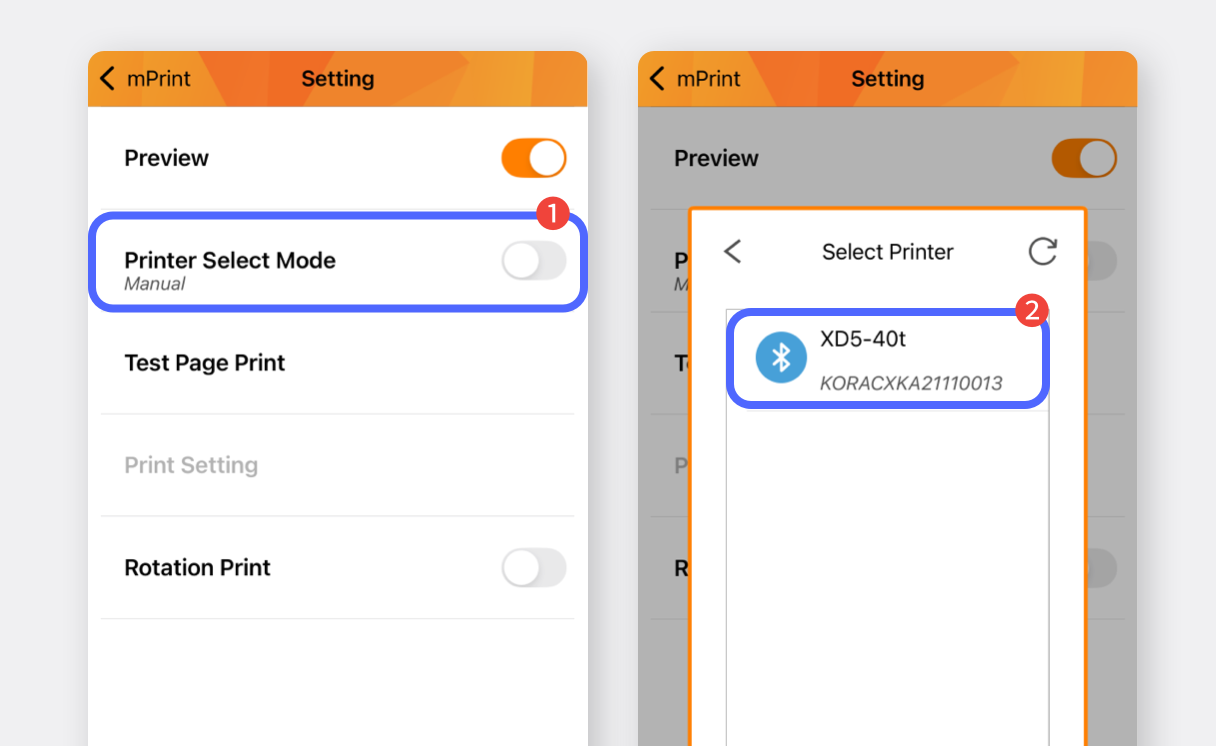The height and width of the screenshot is (746, 1216).
Task: Enable the Printer Select Mode switch
Action: [534, 261]
